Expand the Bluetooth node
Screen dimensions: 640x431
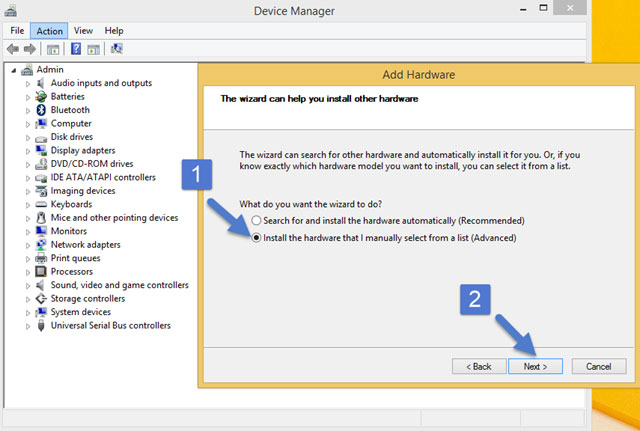tap(28, 111)
